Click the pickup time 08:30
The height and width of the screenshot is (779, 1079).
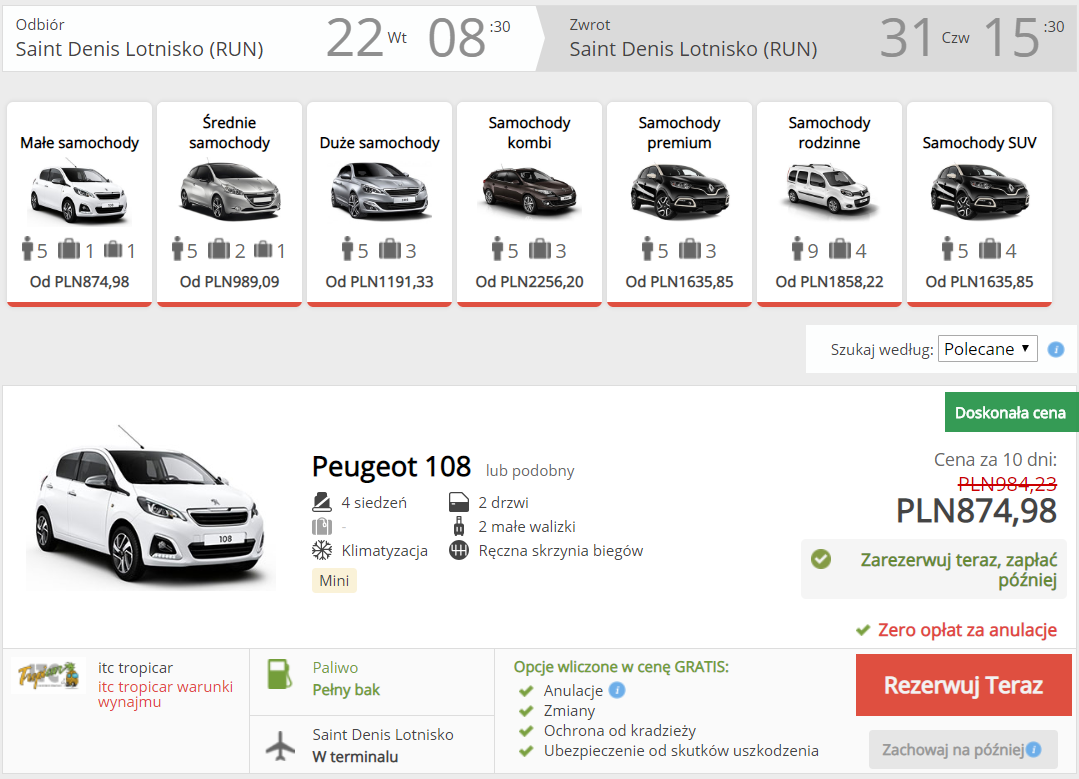coord(469,38)
